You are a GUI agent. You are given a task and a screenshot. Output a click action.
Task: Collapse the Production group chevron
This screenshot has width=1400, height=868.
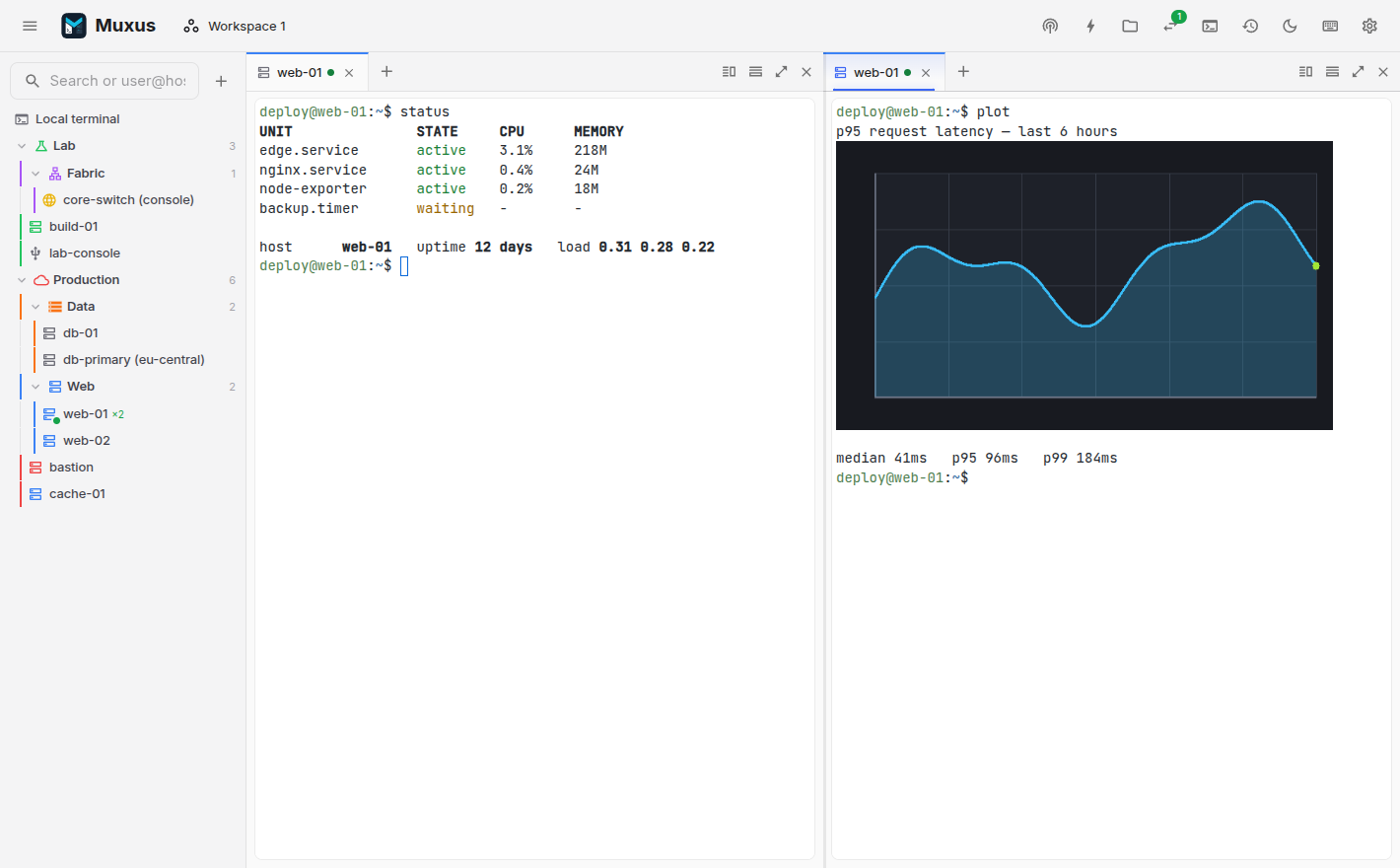point(22,280)
